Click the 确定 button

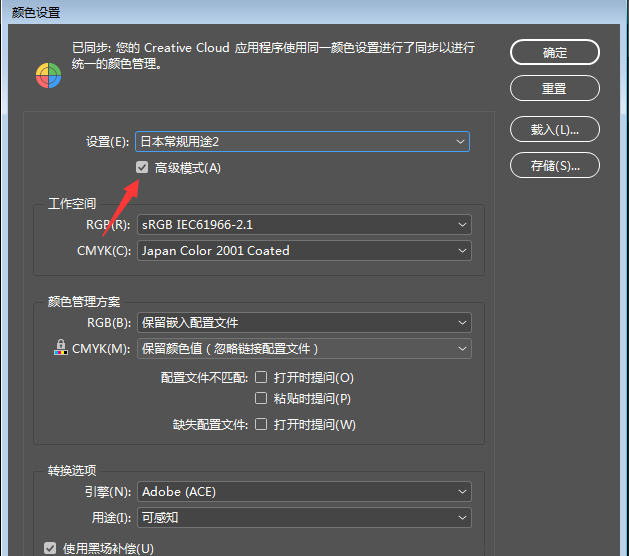pos(555,52)
